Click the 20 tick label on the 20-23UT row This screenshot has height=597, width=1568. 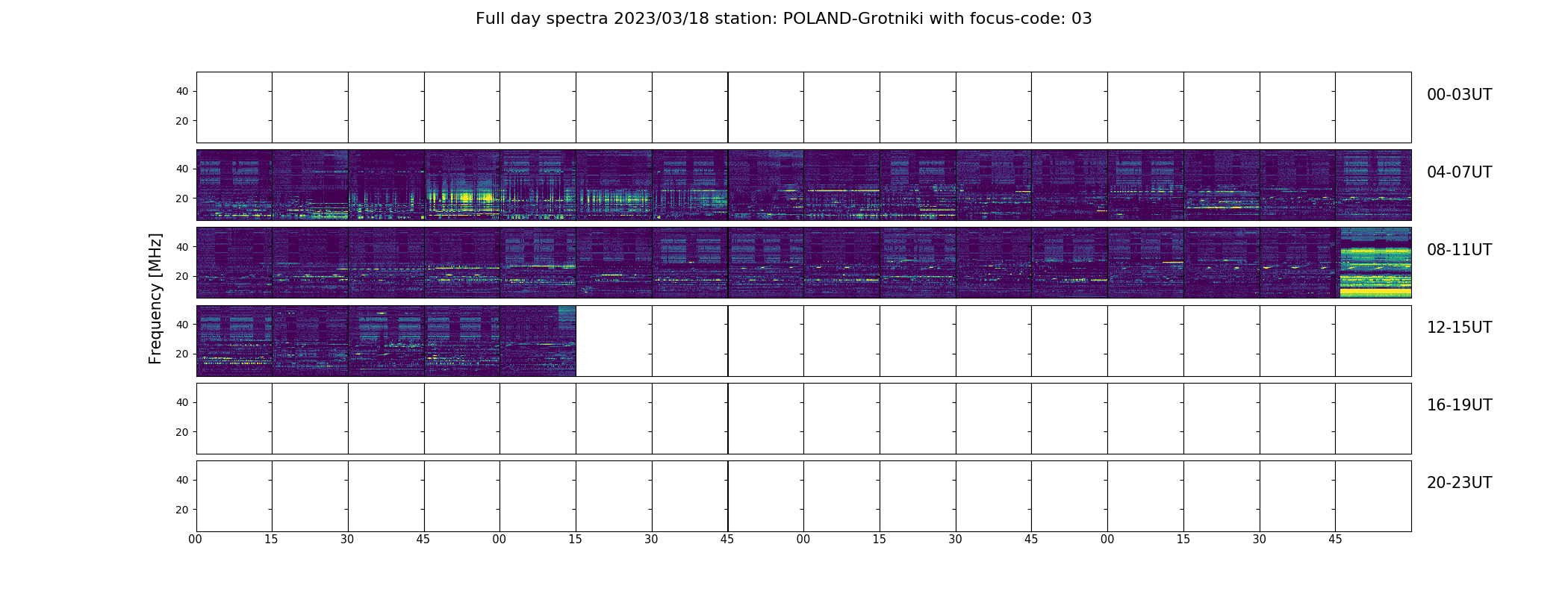click(182, 510)
